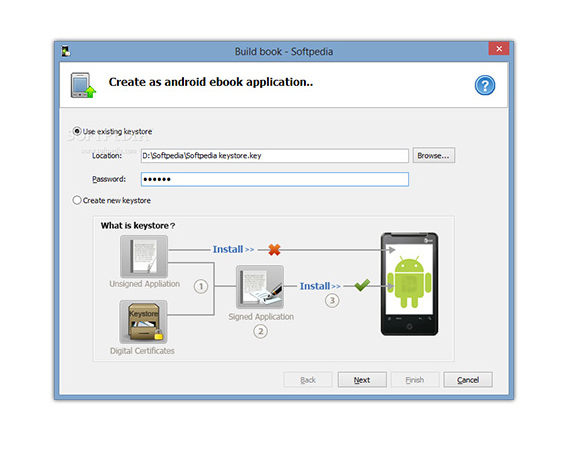Focus the keystore Password field
The height and width of the screenshot is (450, 570).
[x=274, y=179]
